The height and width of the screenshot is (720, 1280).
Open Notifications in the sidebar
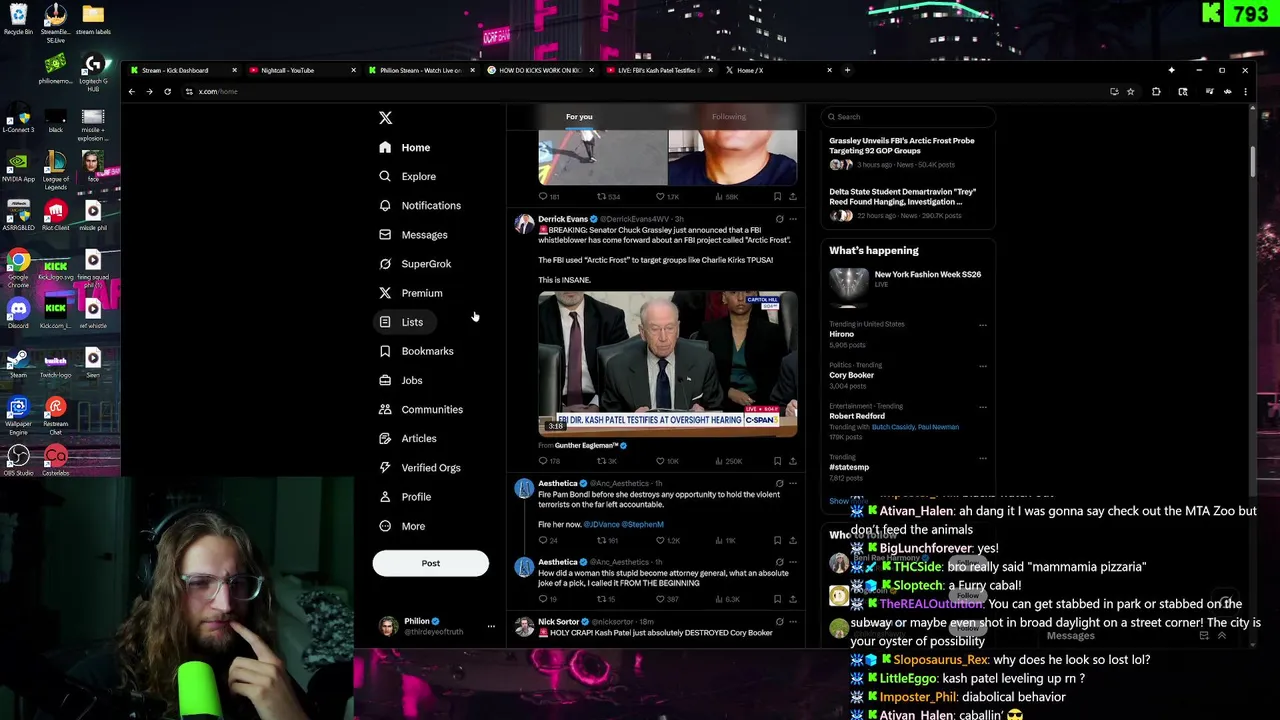click(x=420, y=206)
